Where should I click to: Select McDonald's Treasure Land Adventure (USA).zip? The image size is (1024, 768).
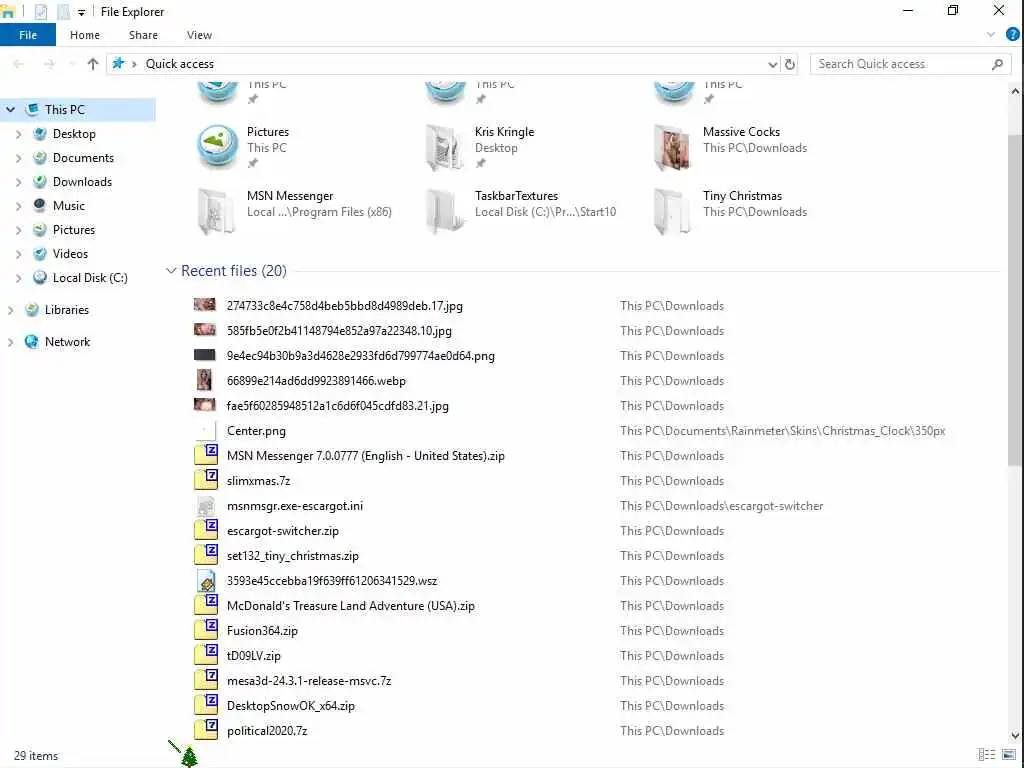click(x=351, y=606)
